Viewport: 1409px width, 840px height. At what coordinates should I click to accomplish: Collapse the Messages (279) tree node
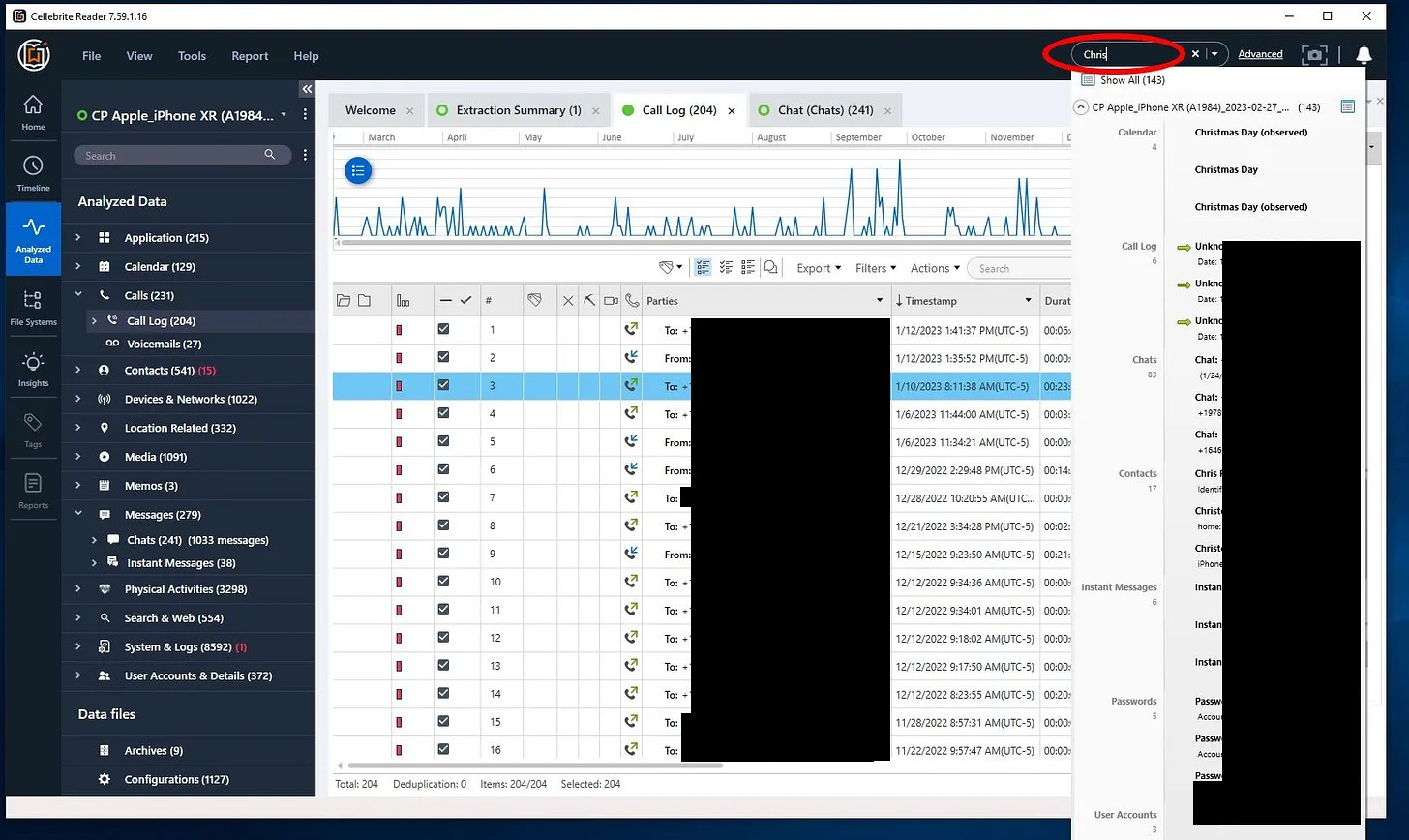click(78, 514)
